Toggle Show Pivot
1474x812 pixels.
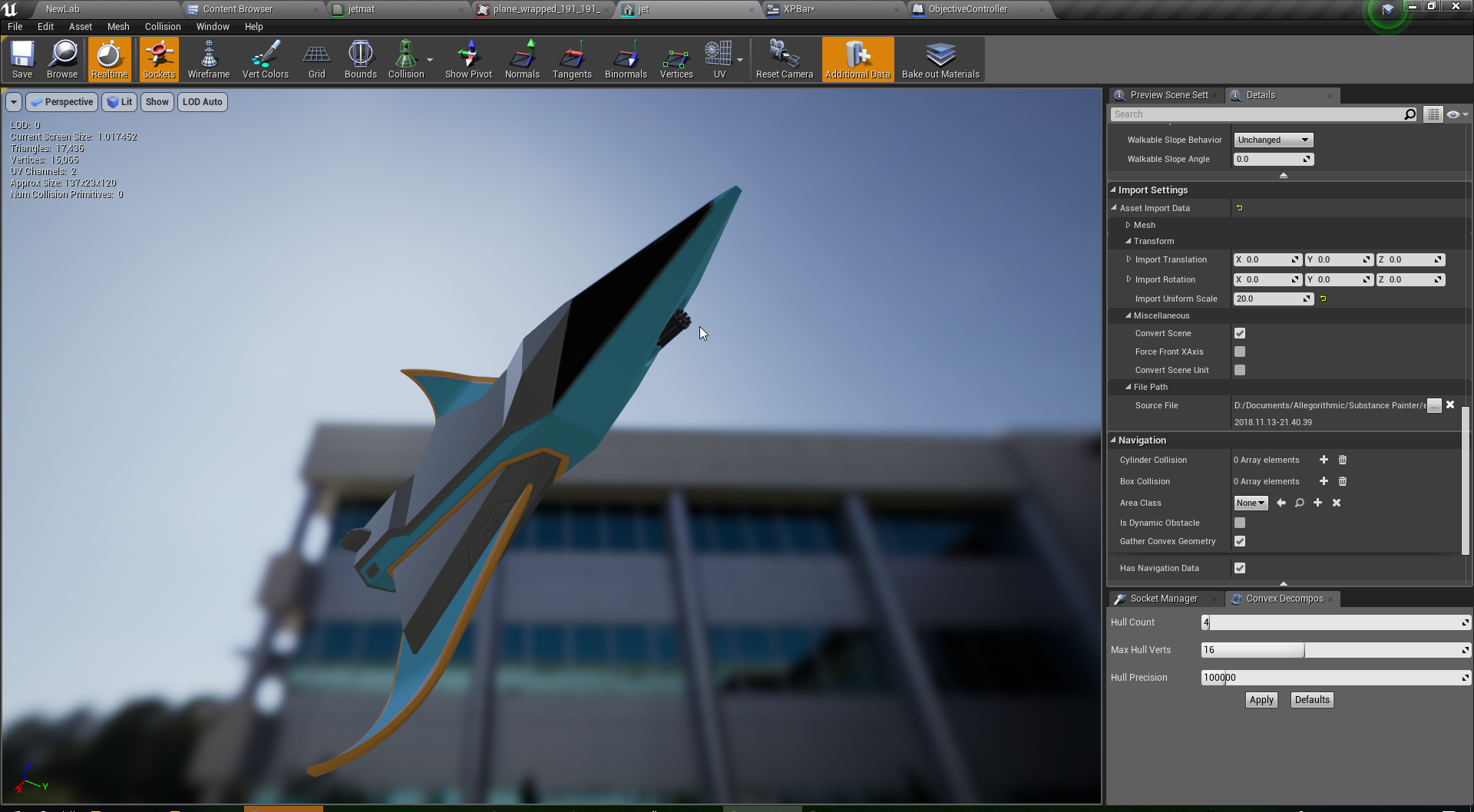(x=468, y=60)
